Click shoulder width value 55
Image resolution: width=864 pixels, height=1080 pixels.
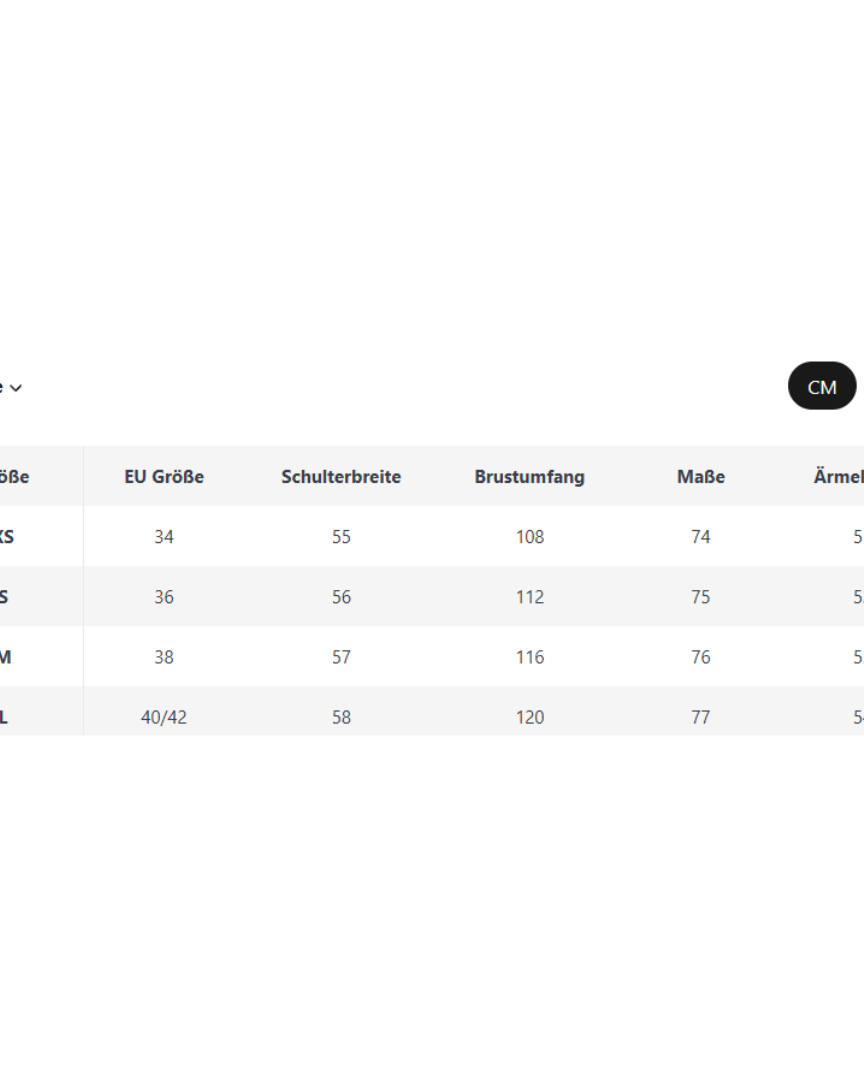point(341,537)
